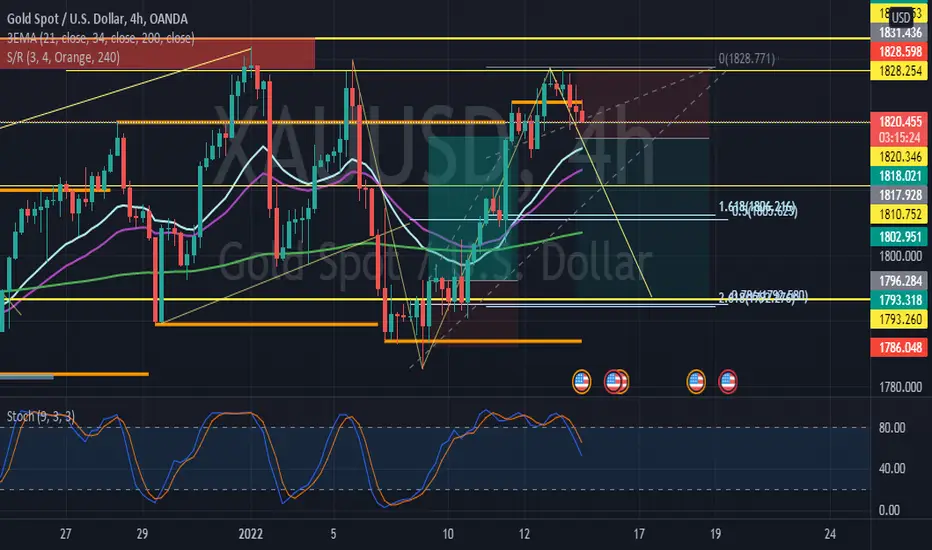Click the 2022 year label on time axis
932x550 pixels.
click(x=250, y=533)
